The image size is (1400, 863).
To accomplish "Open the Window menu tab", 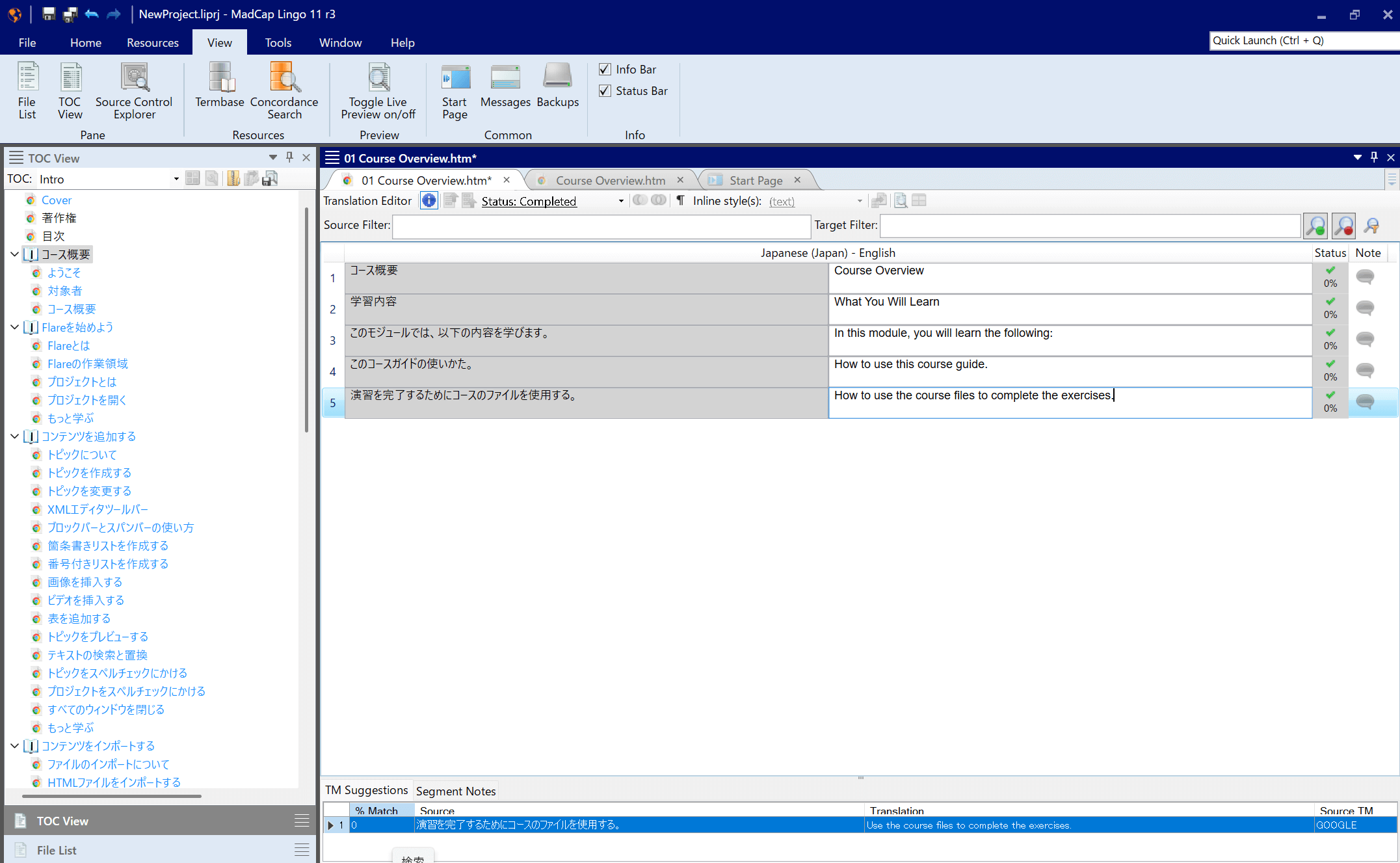I will coord(341,42).
